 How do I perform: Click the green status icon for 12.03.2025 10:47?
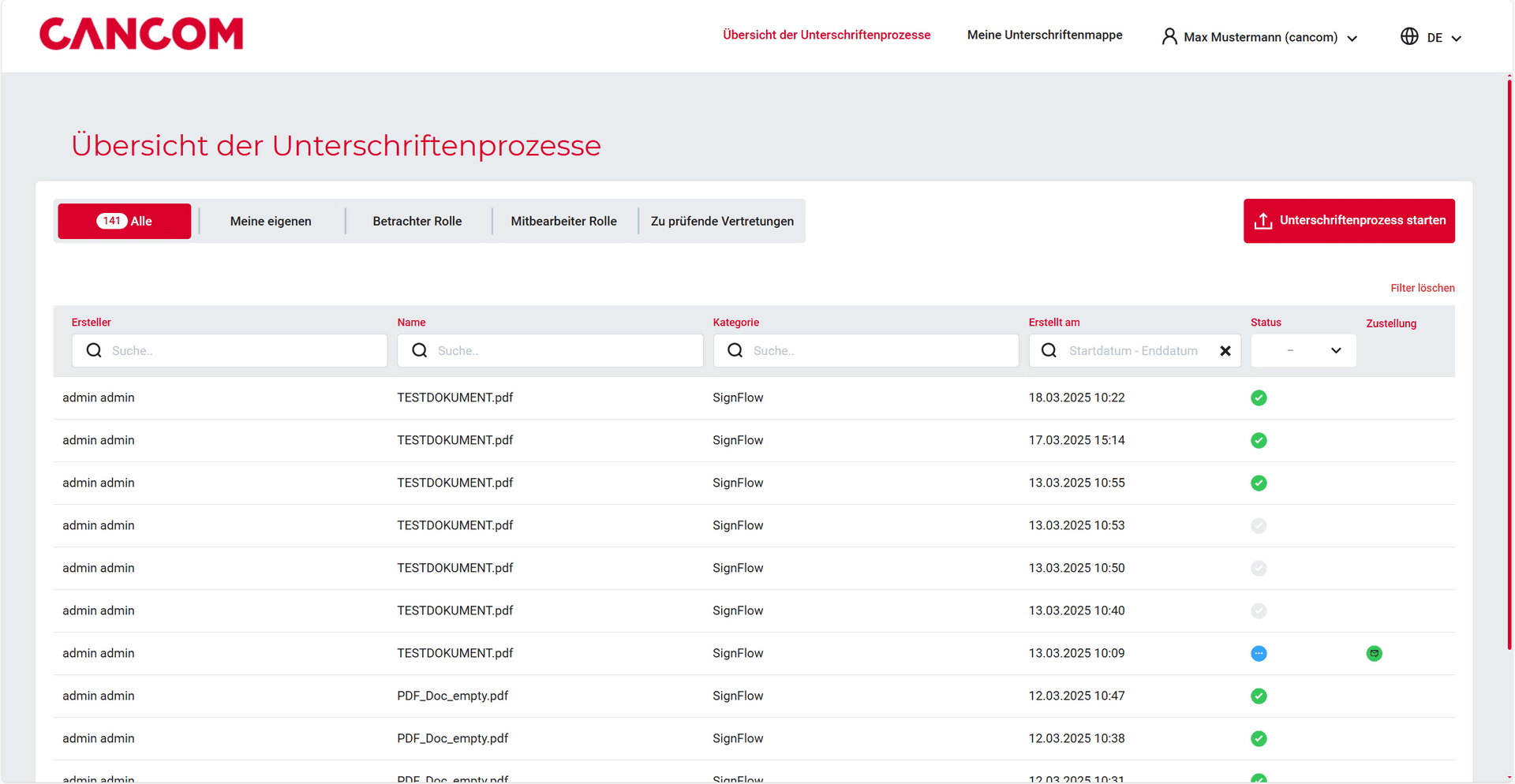[1259, 696]
